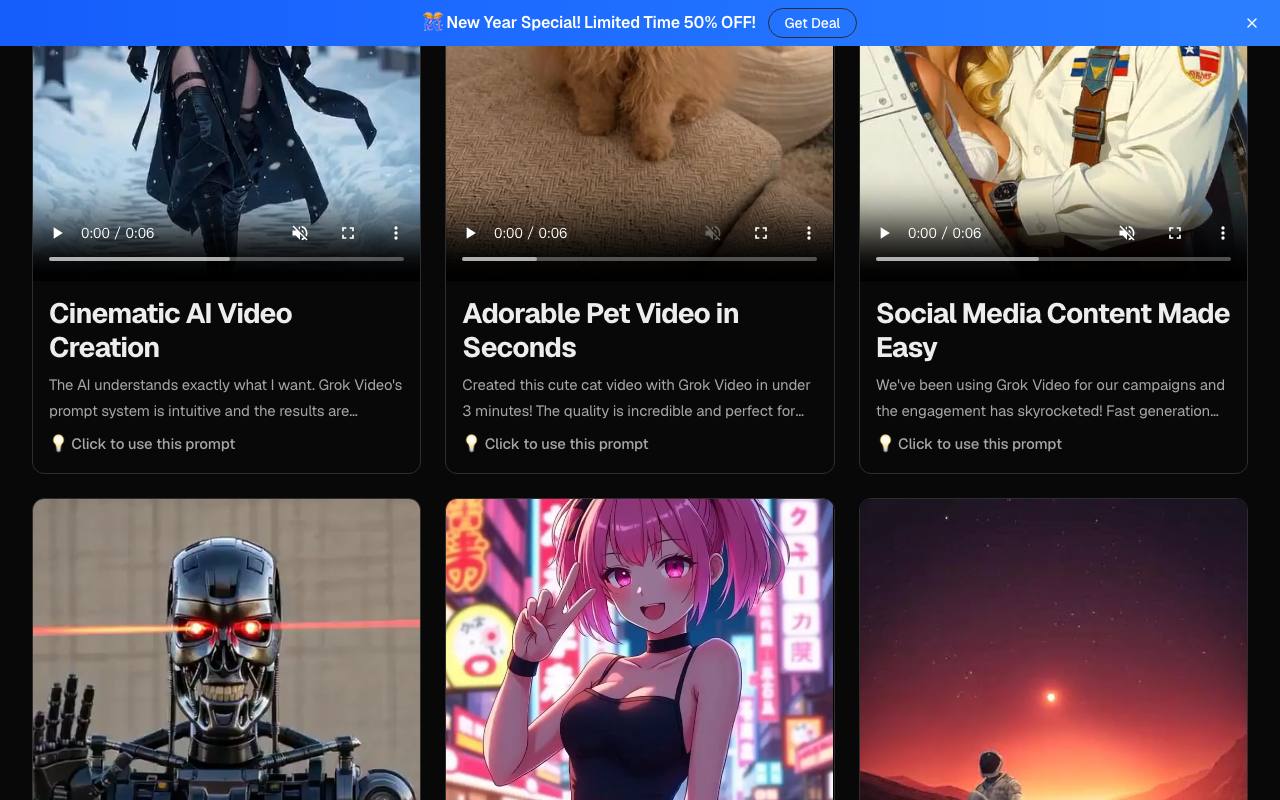Seek in Social Media Content progress bar
Image resolution: width=1280 pixels, height=800 pixels.
pos(1053,259)
